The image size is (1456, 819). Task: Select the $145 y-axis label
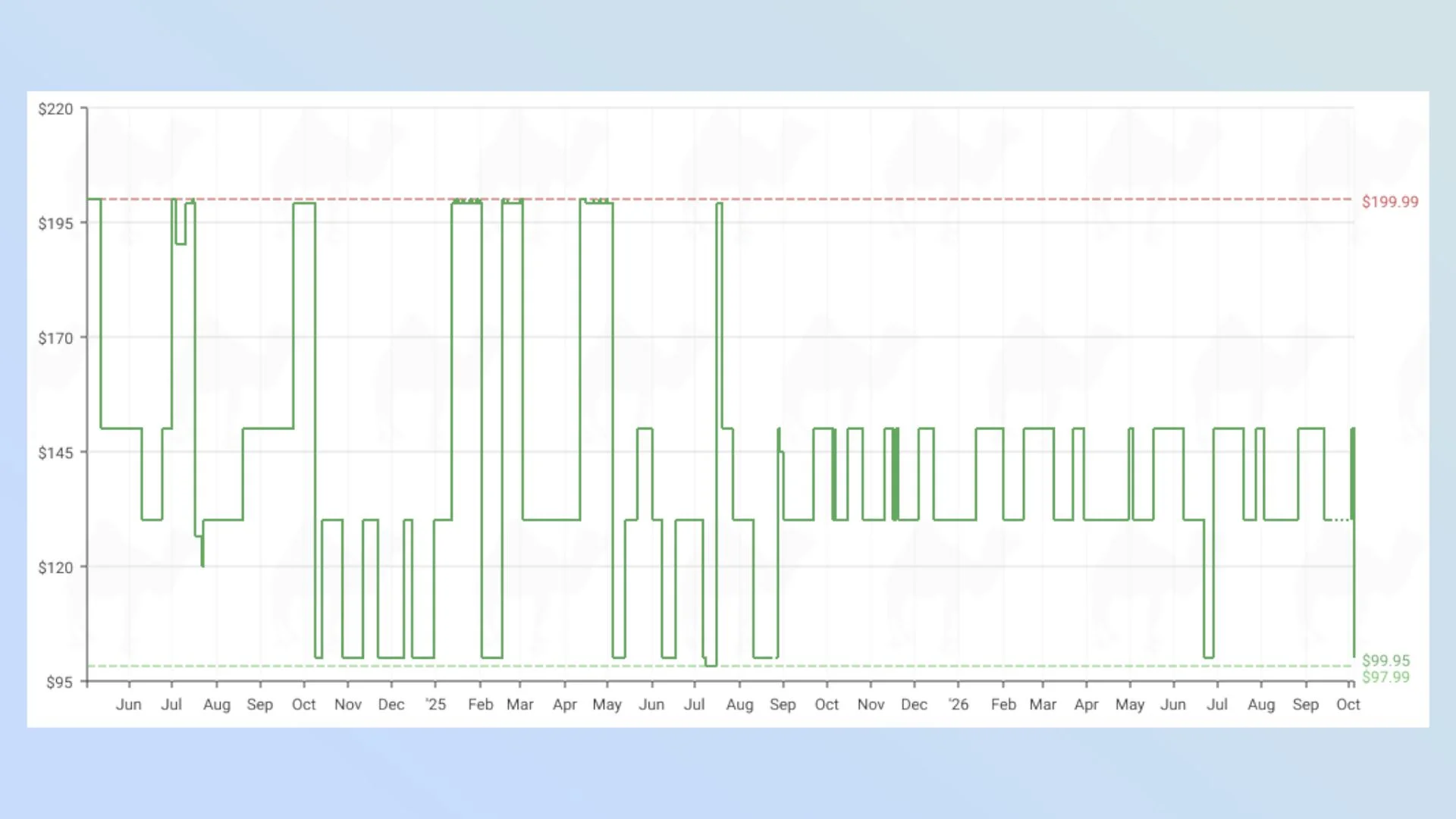point(56,453)
